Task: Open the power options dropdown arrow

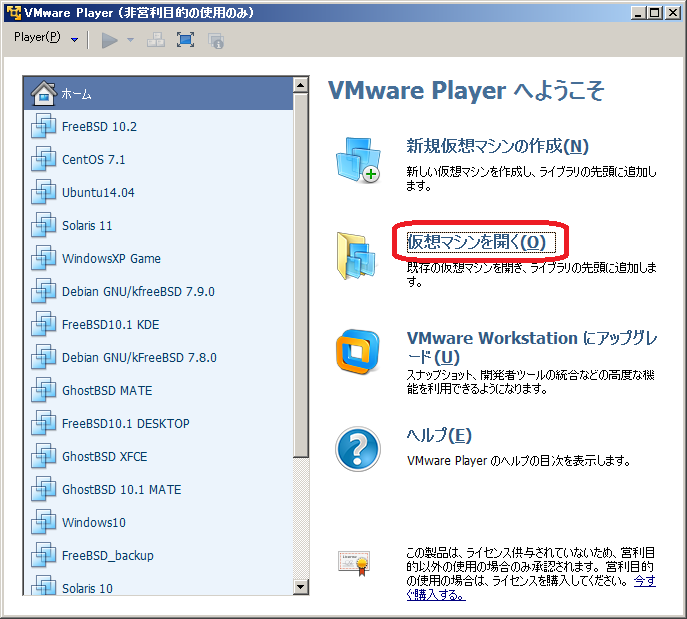Action: 130,40
